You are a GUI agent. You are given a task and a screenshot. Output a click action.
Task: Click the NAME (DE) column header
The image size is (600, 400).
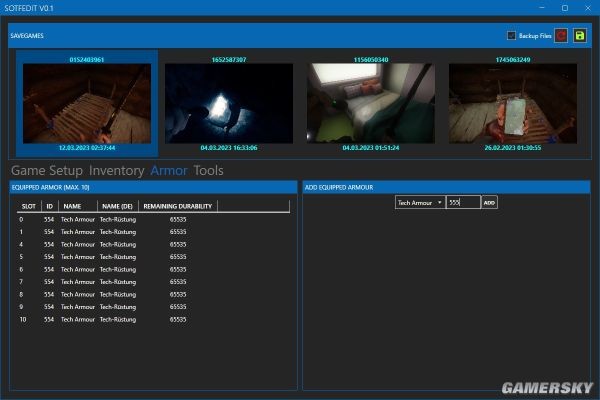coord(118,206)
